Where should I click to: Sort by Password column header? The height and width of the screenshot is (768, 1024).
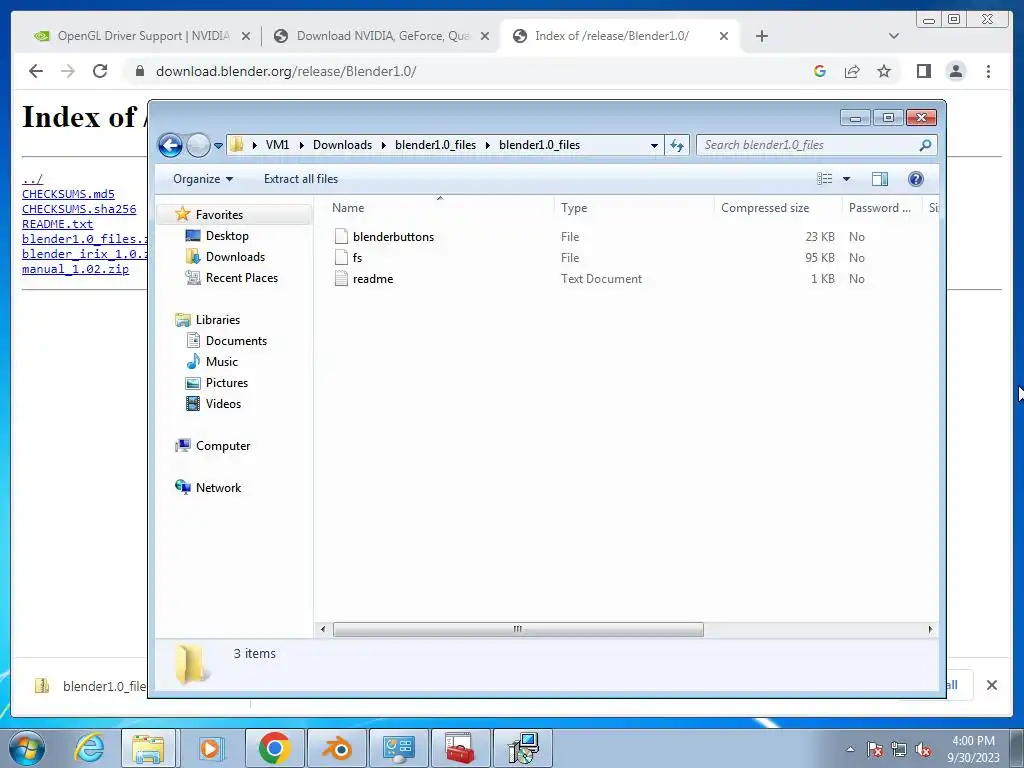click(x=882, y=208)
